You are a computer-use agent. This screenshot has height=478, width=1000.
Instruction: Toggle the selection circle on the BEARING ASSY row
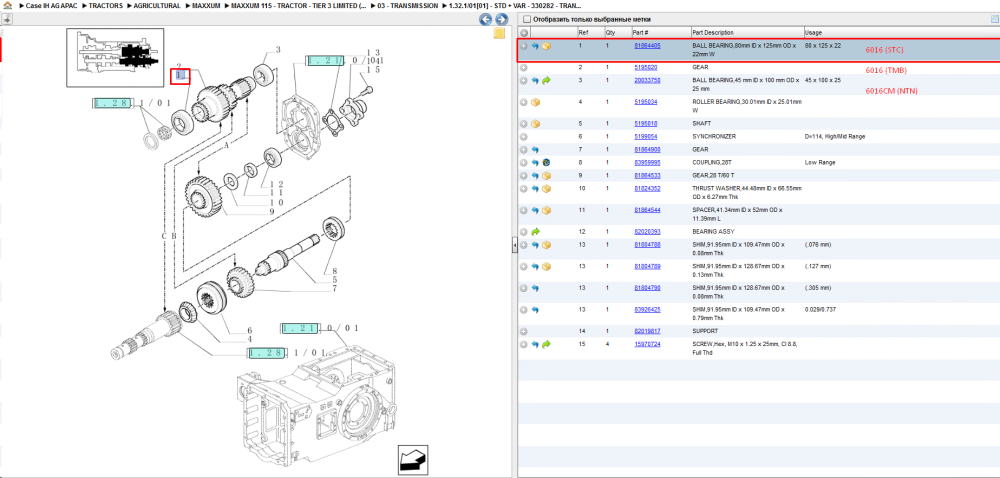[x=524, y=232]
